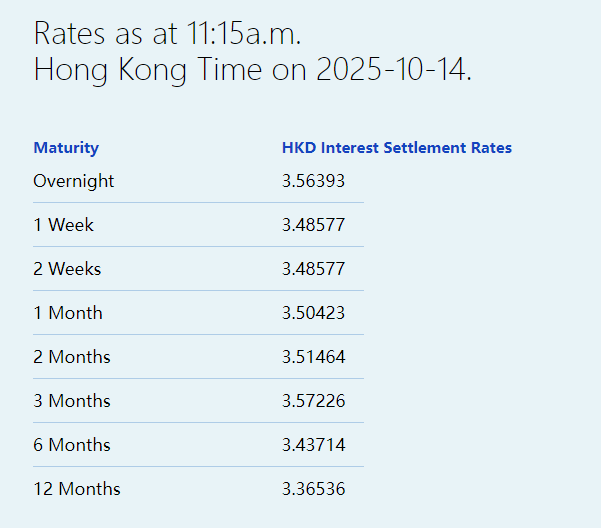Viewport: 601px width, 528px height.
Task: Click the rate value in the 1 Week row
Action: (x=314, y=225)
